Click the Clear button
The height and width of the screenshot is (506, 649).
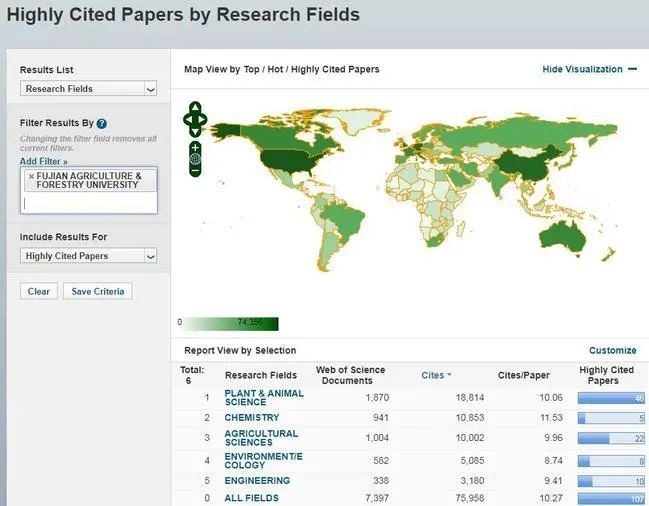click(x=39, y=291)
